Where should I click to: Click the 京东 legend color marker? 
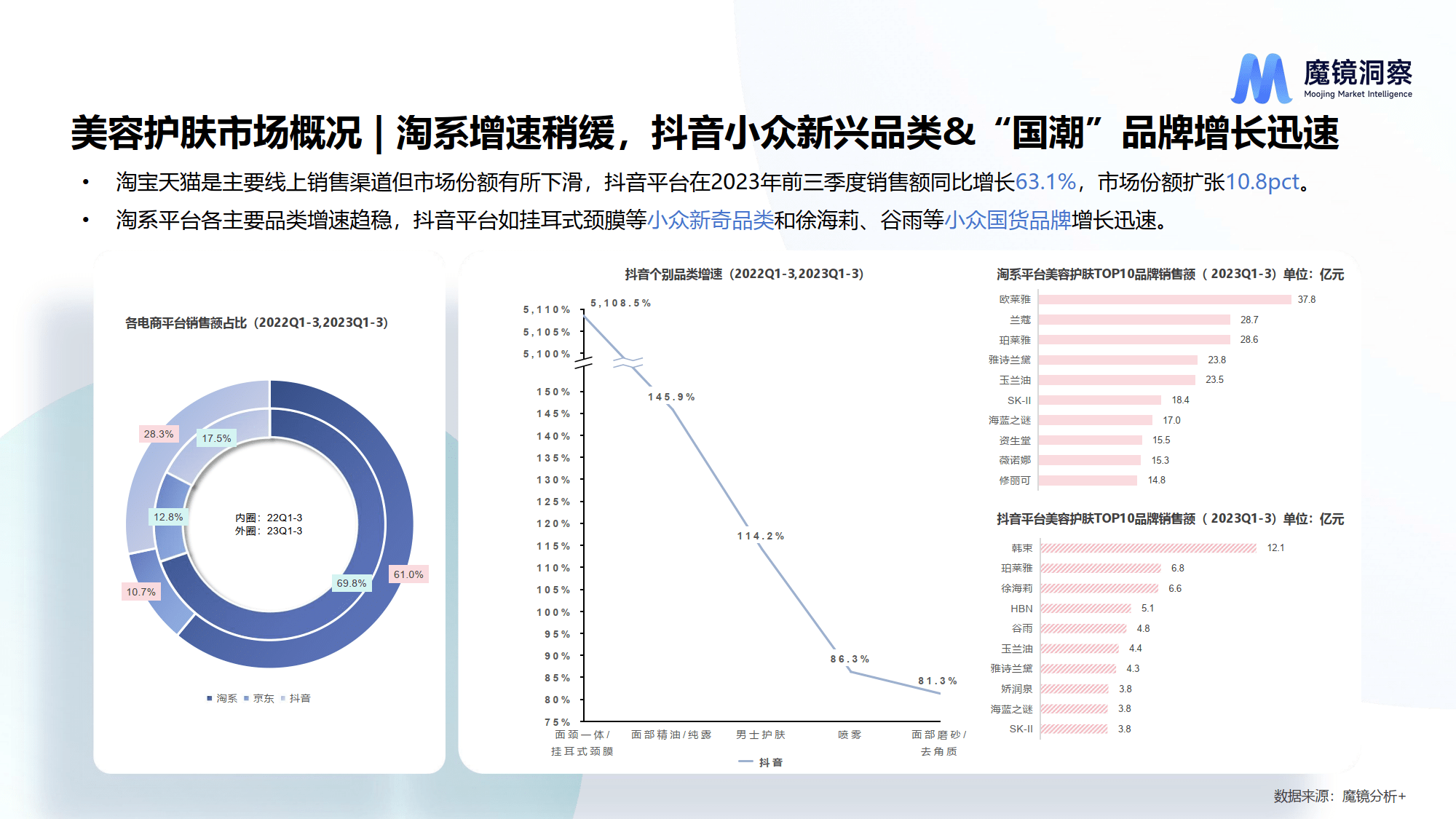click(247, 698)
